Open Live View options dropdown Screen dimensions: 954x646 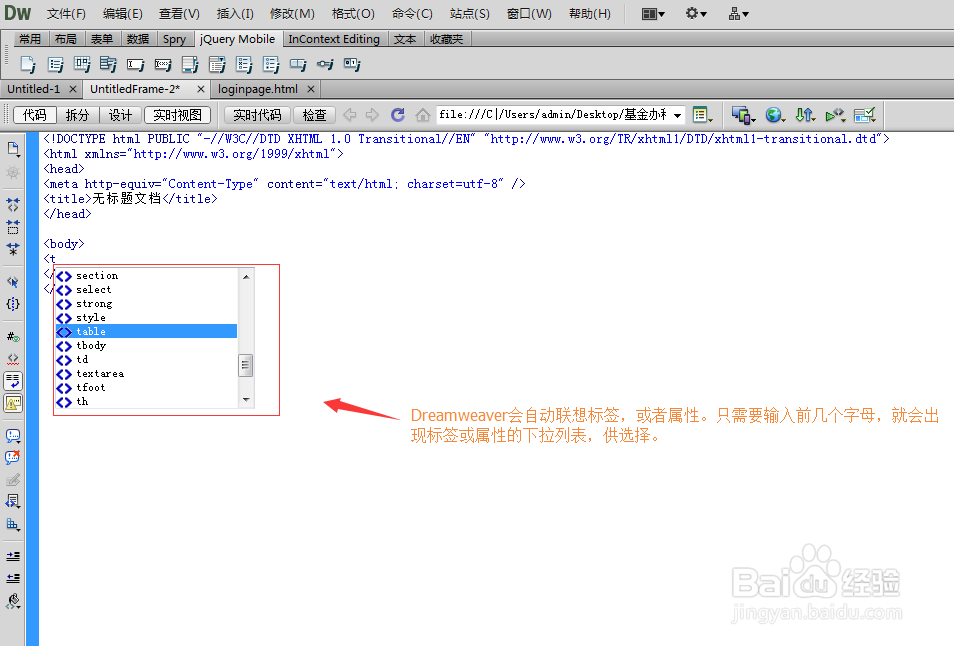click(x=703, y=114)
